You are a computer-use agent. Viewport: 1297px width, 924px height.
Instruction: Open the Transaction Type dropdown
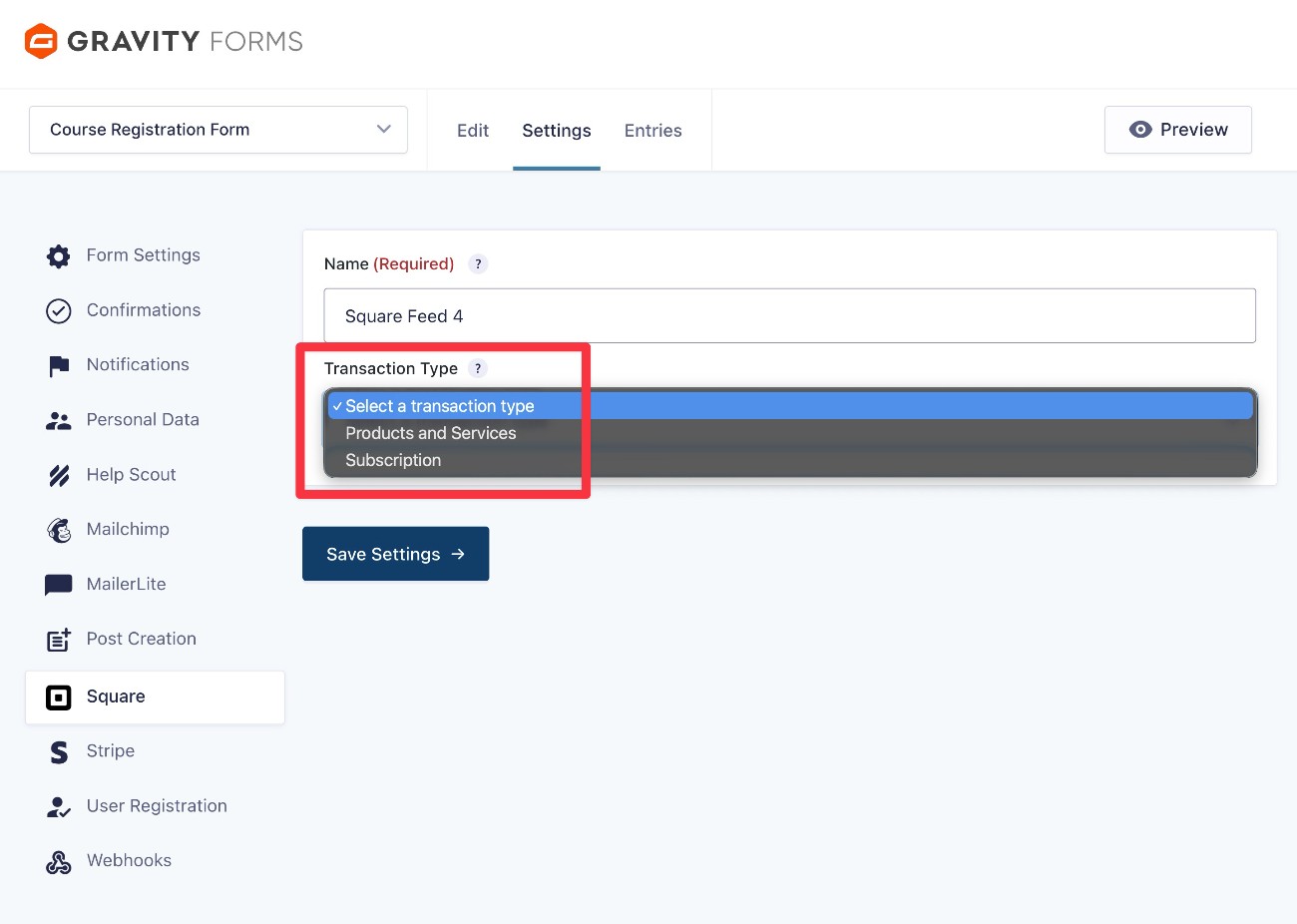[x=790, y=405]
